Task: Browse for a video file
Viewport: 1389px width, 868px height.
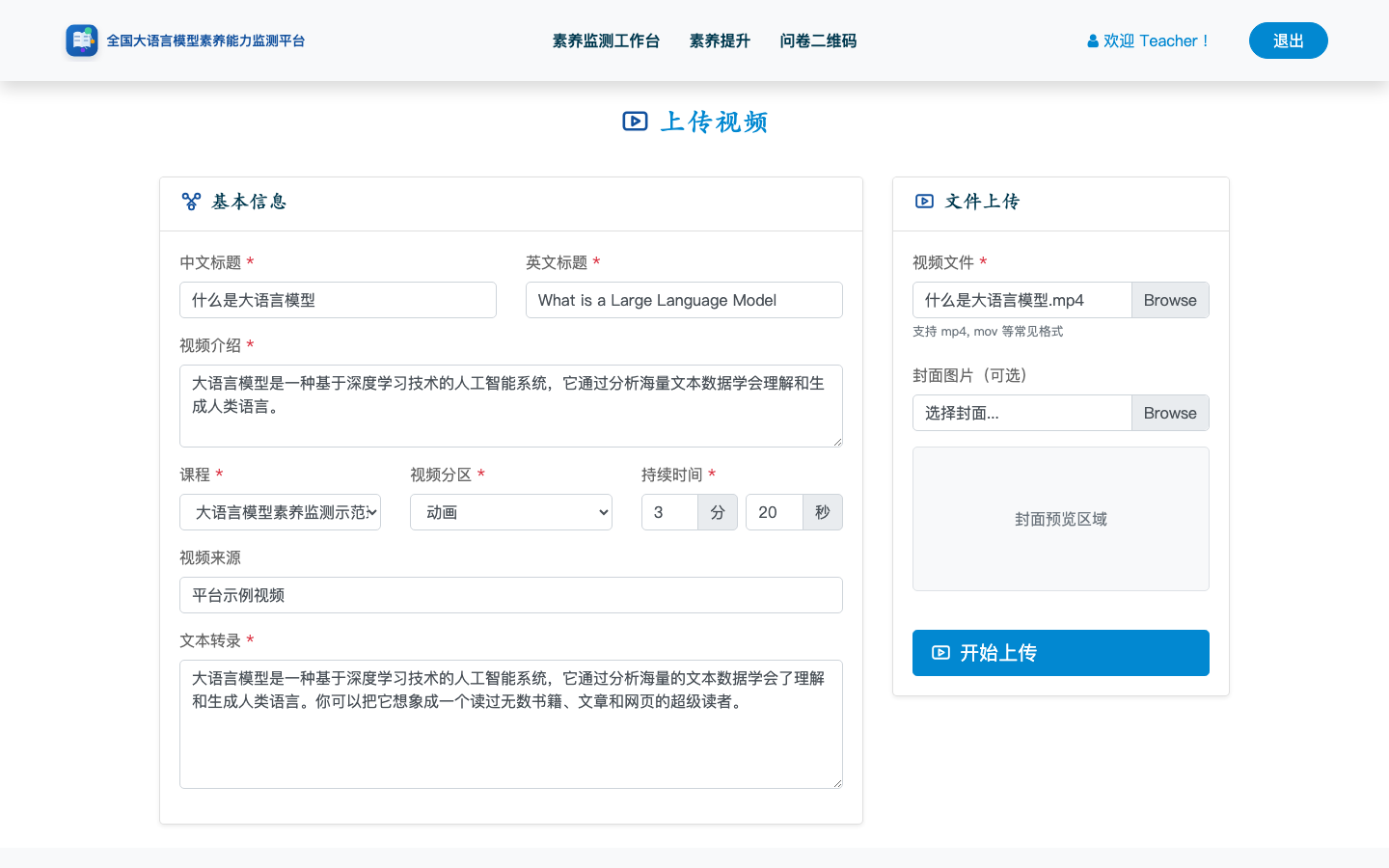Action: (1170, 300)
